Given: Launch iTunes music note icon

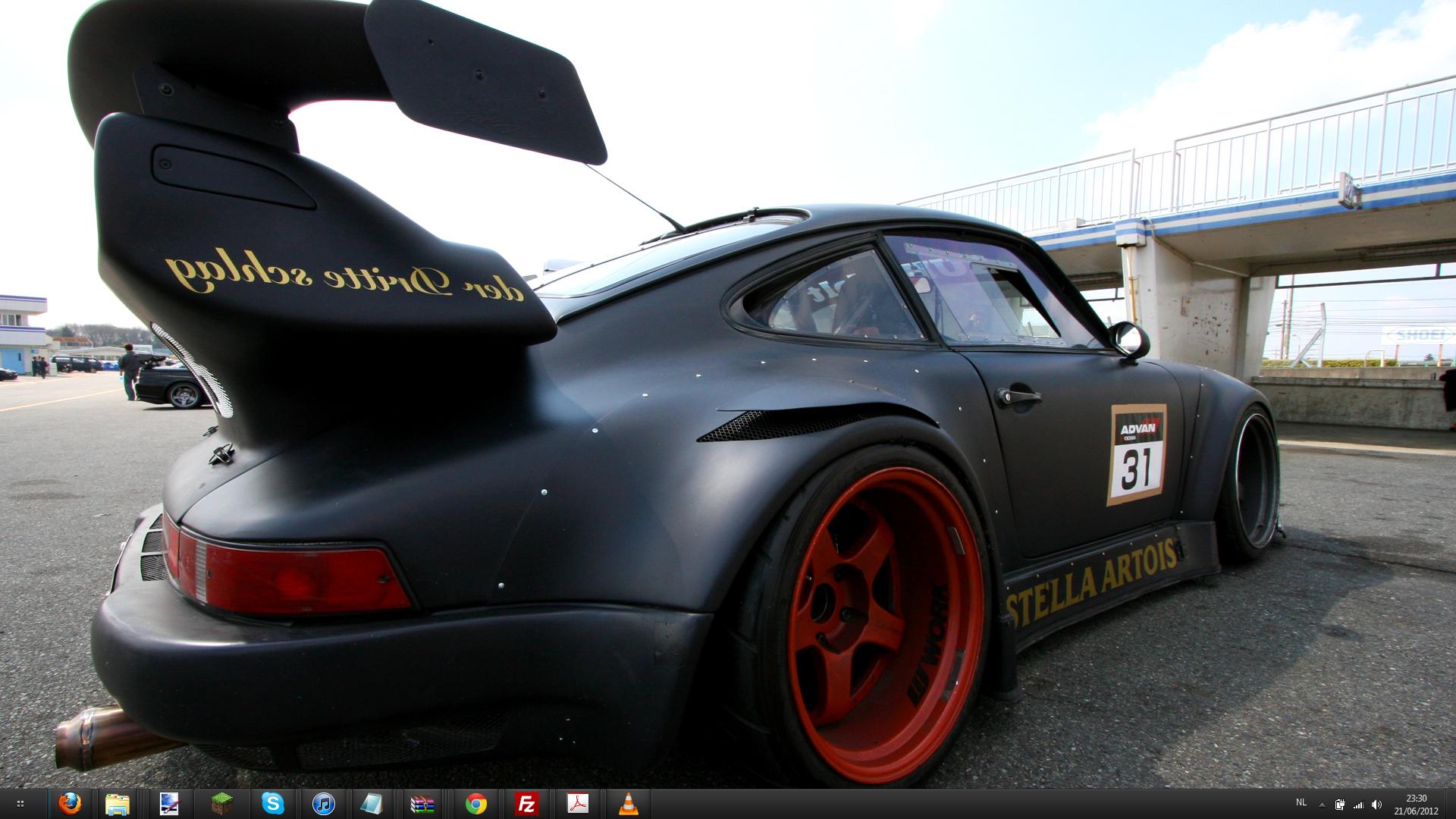Looking at the screenshot, I should [324, 804].
